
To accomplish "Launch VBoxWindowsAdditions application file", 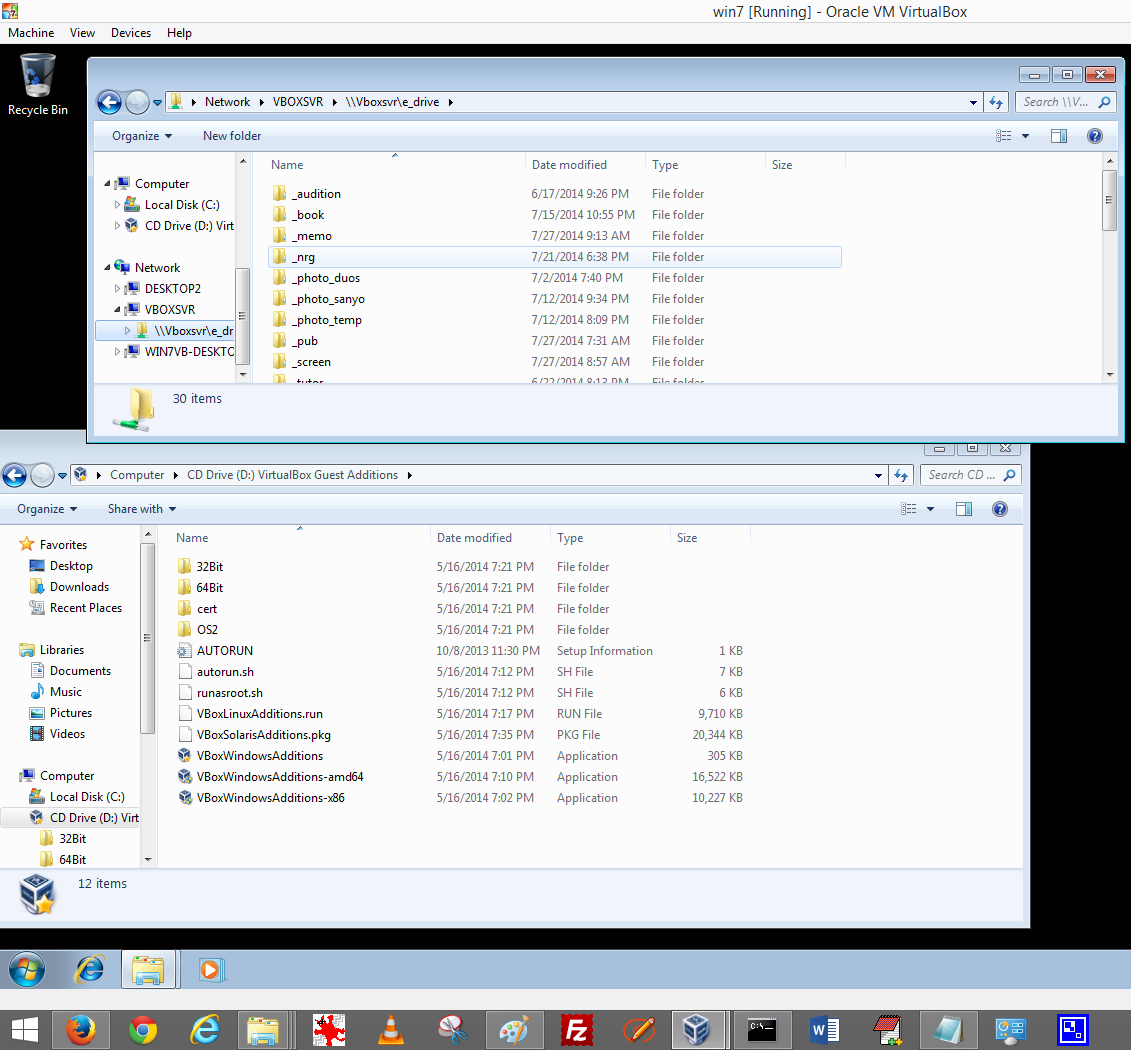I will (x=260, y=756).
